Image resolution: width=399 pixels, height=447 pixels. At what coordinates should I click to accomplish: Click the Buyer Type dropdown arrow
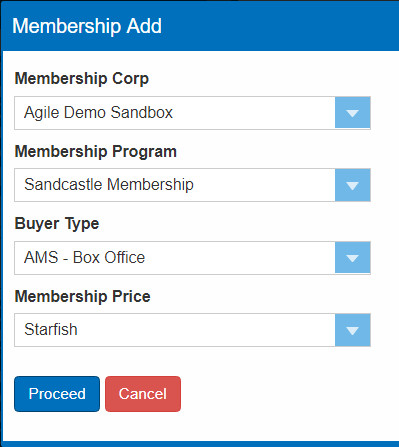tap(353, 258)
